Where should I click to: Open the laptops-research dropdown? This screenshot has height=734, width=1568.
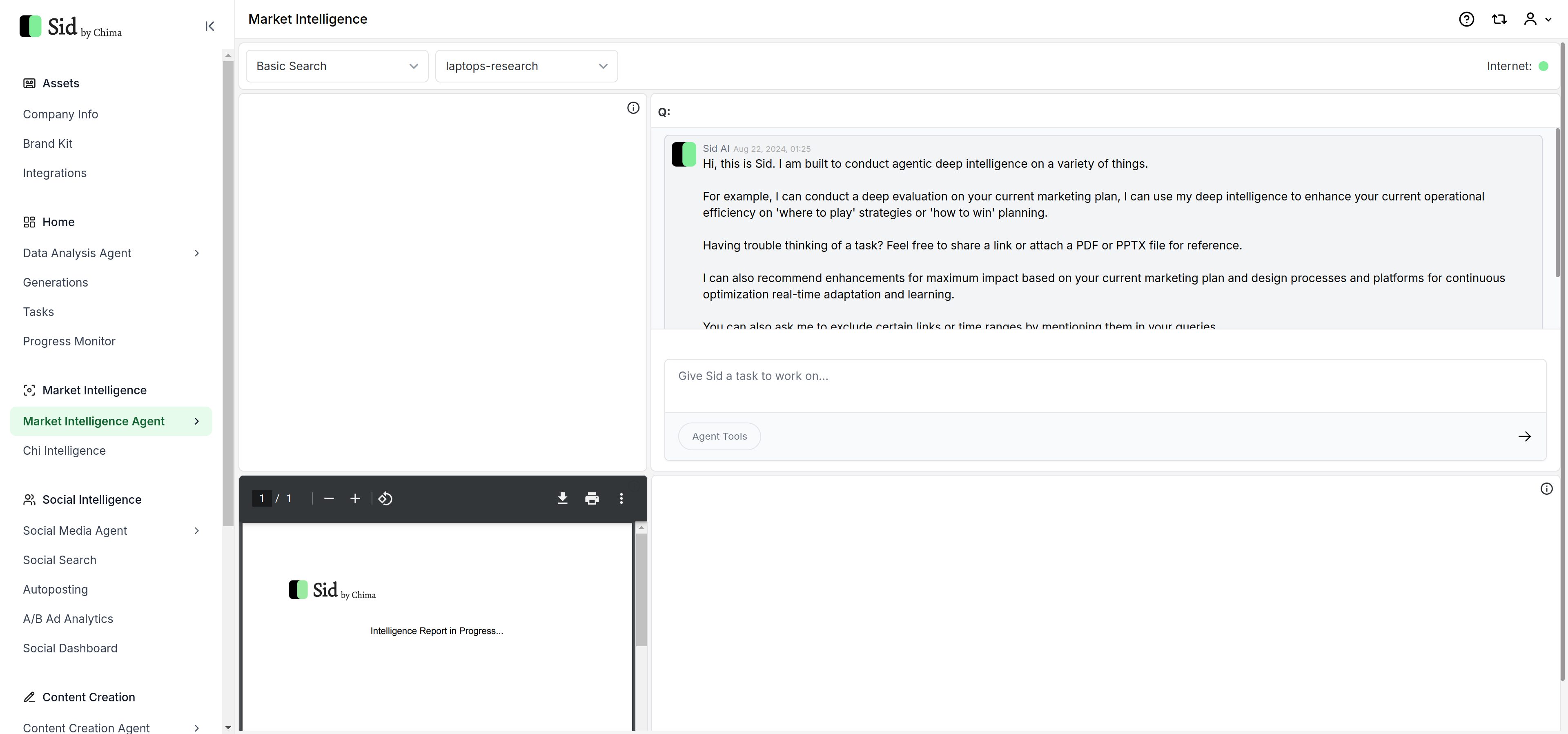(526, 67)
